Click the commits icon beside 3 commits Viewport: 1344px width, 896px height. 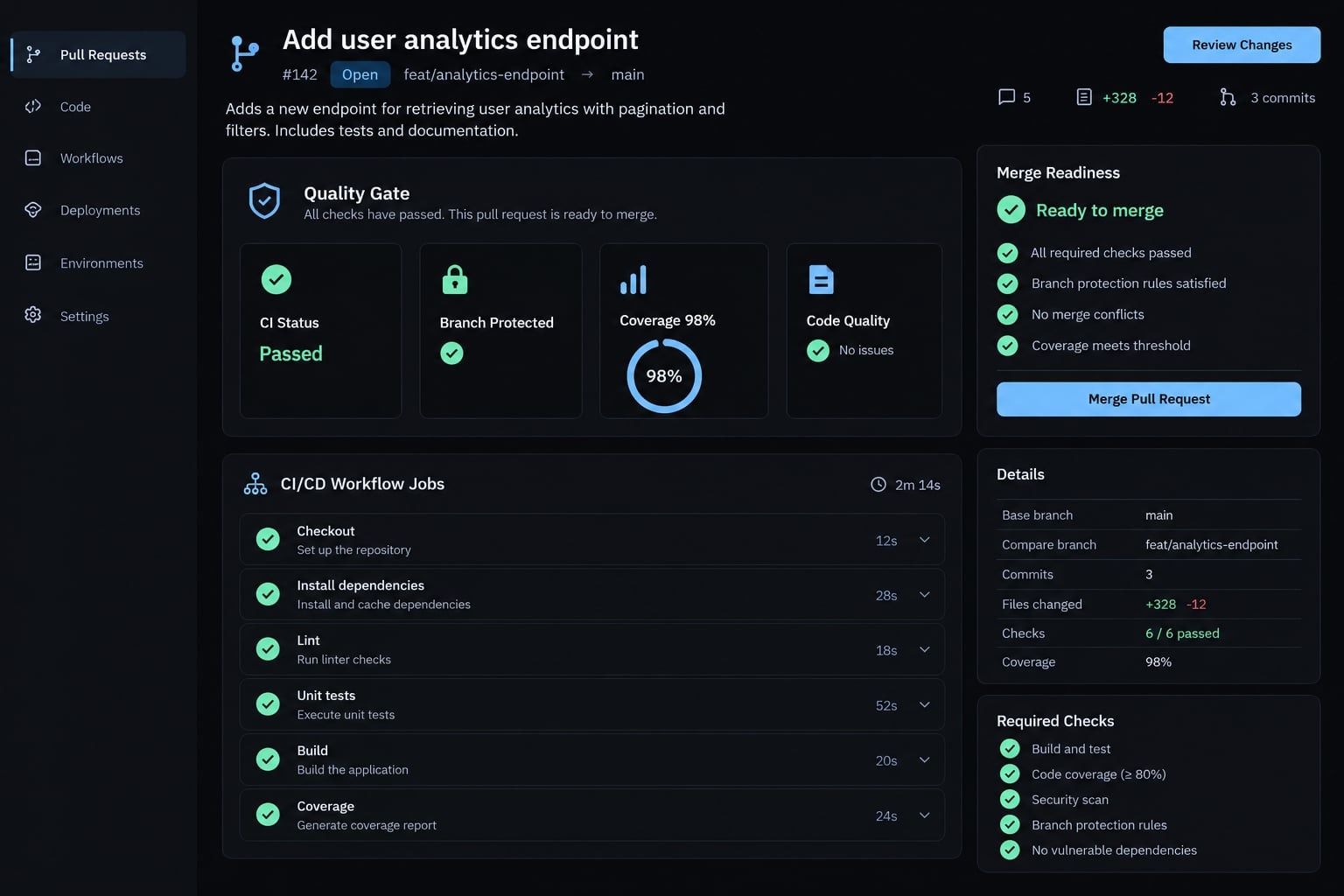(1228, 97)
